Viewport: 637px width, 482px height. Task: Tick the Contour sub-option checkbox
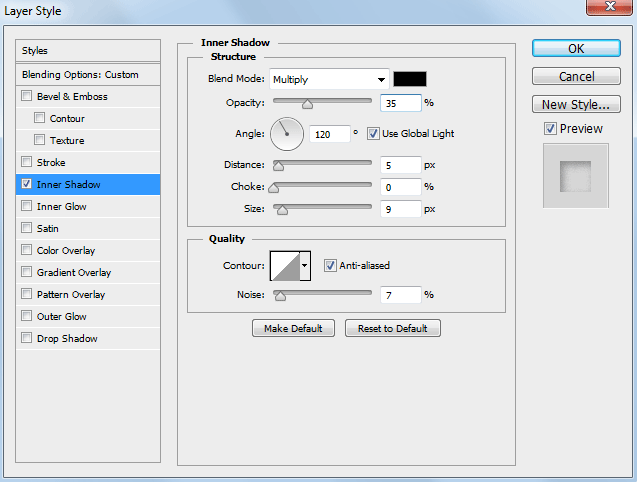click(x=39, y=118)
